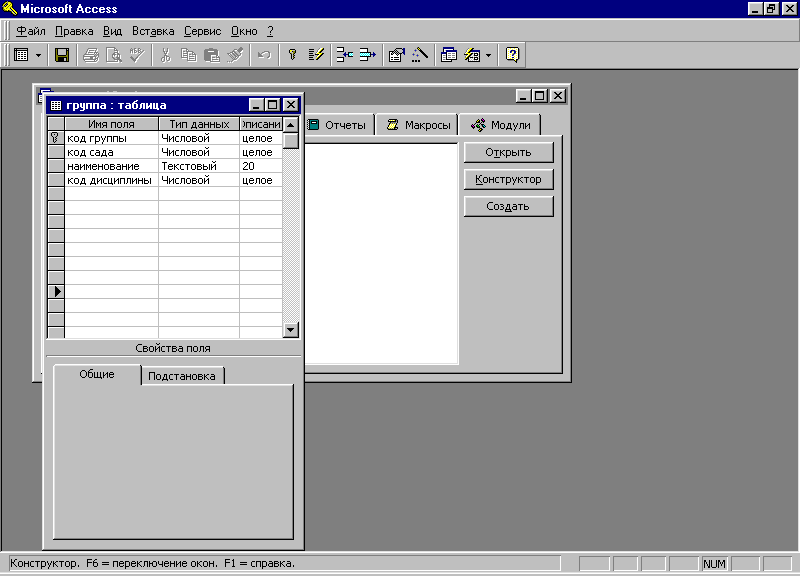Viewport: 800px width, 576px height.
Task: Click the 'Описание' column header
Action: [x=261, y=124]
